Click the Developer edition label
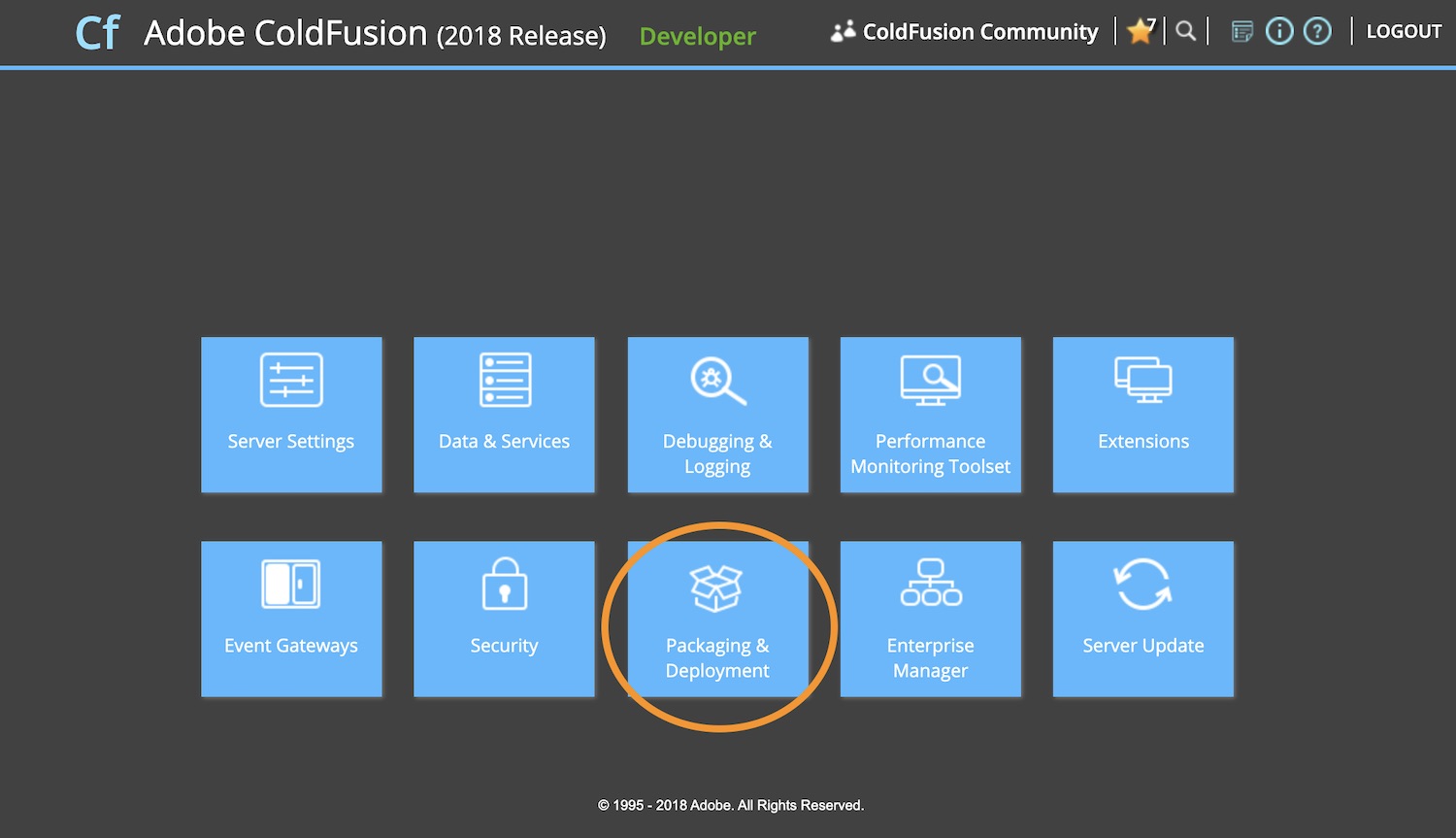This screenshot has height=838, width=1456. click(697, 36)
